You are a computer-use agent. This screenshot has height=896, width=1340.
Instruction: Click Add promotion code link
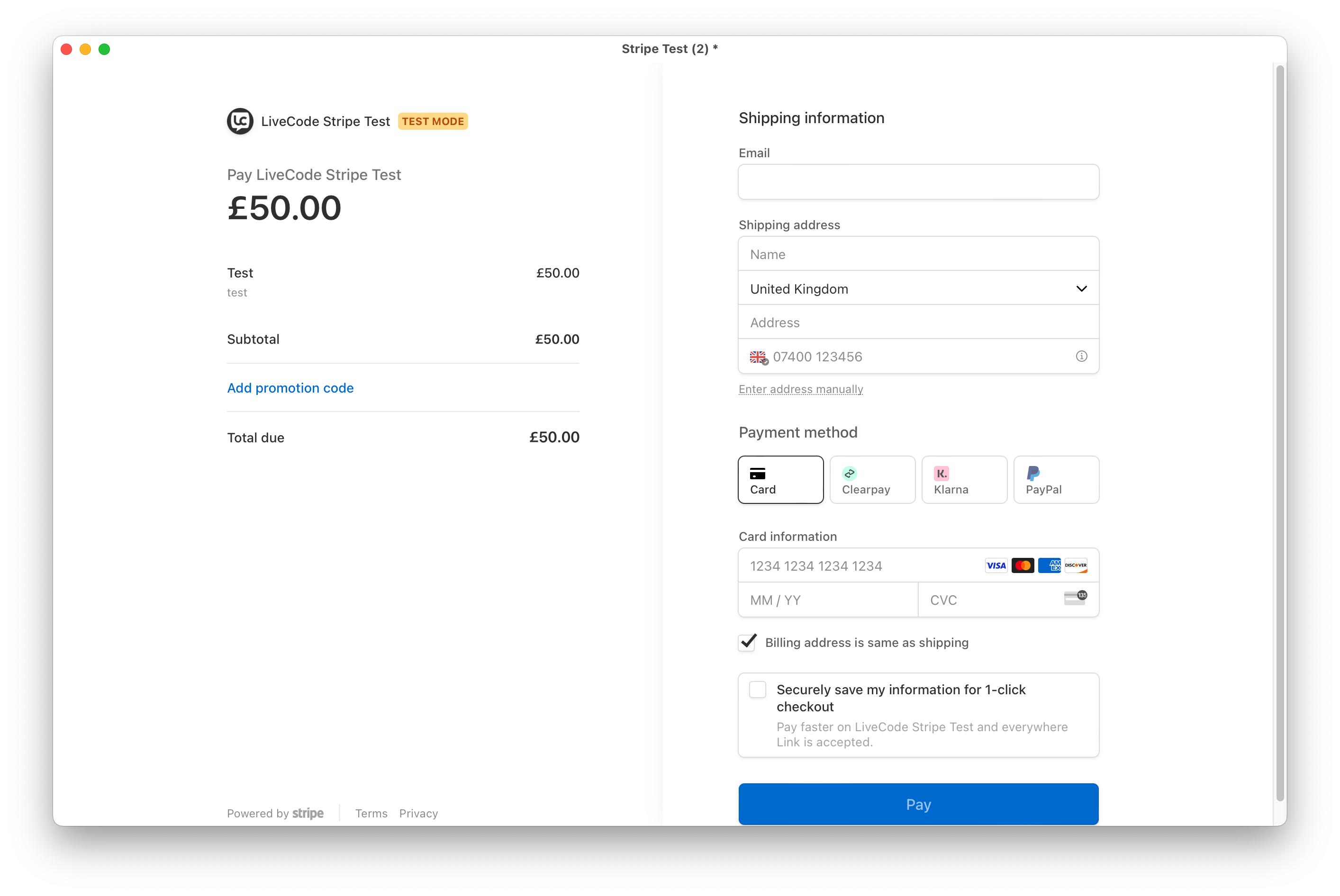click(290, 388)
